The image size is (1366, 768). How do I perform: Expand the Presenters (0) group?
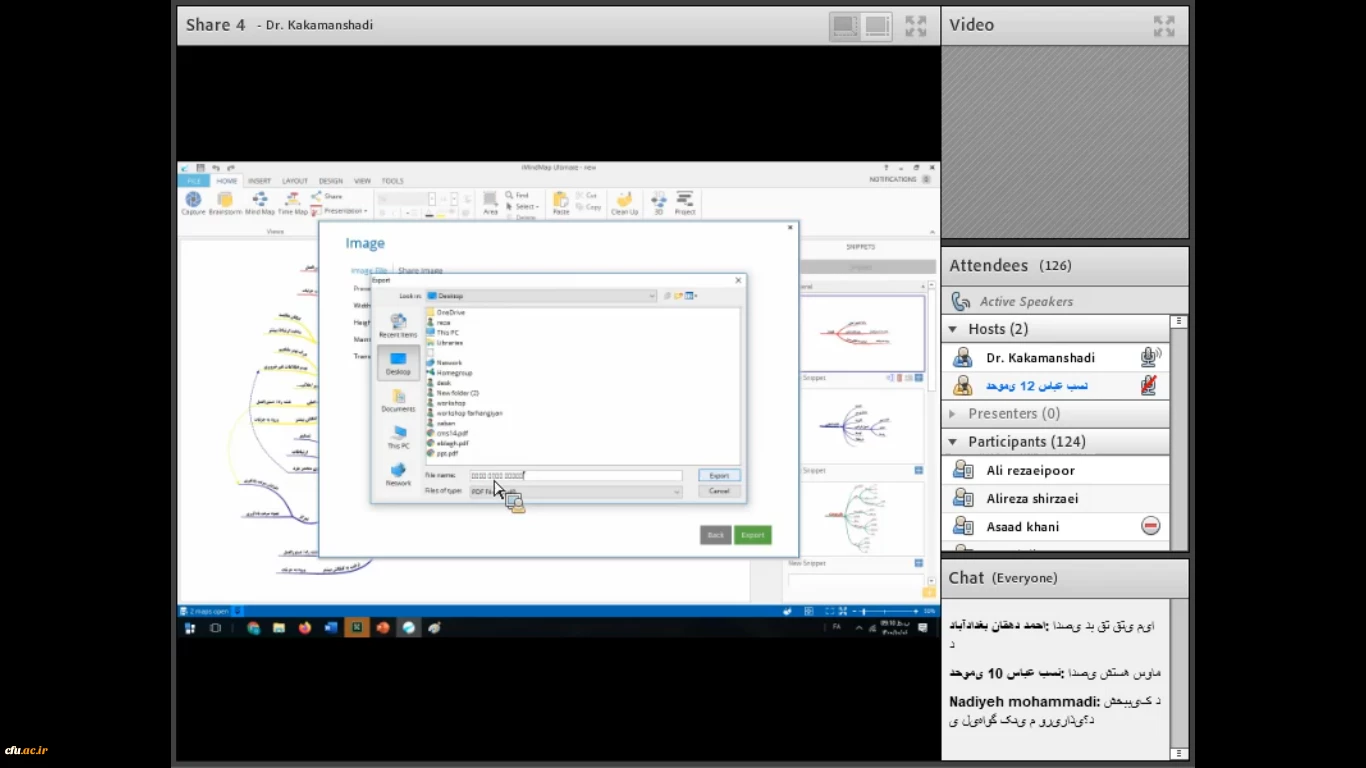pos(953,414)
